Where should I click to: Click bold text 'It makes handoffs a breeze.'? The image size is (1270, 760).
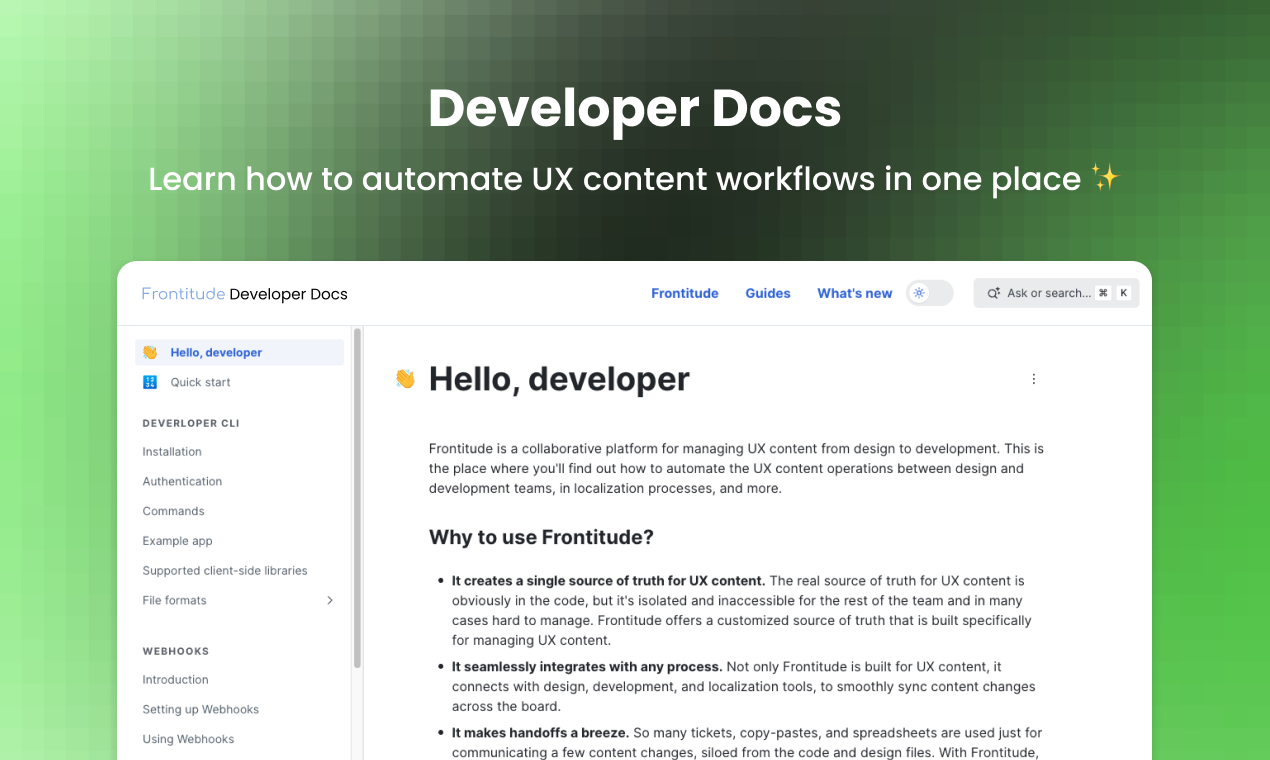pos(540,733)
